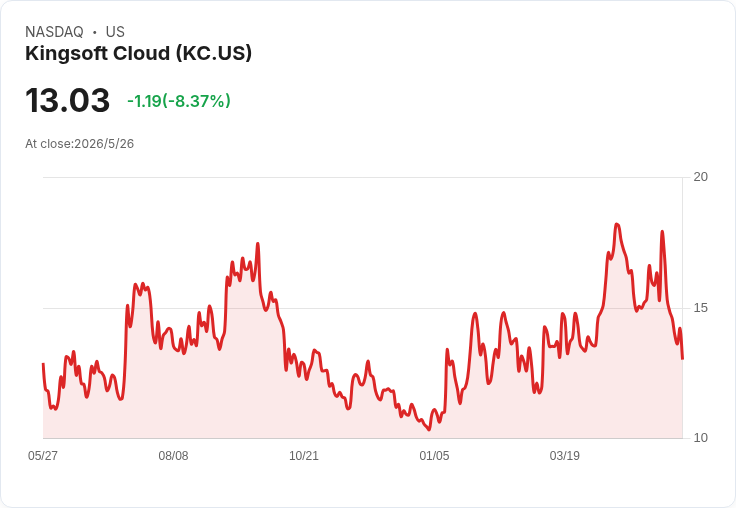Screen dimensions: 736x508
Task: Click the 15 horizontal gridline
Action: coord(363,308)
